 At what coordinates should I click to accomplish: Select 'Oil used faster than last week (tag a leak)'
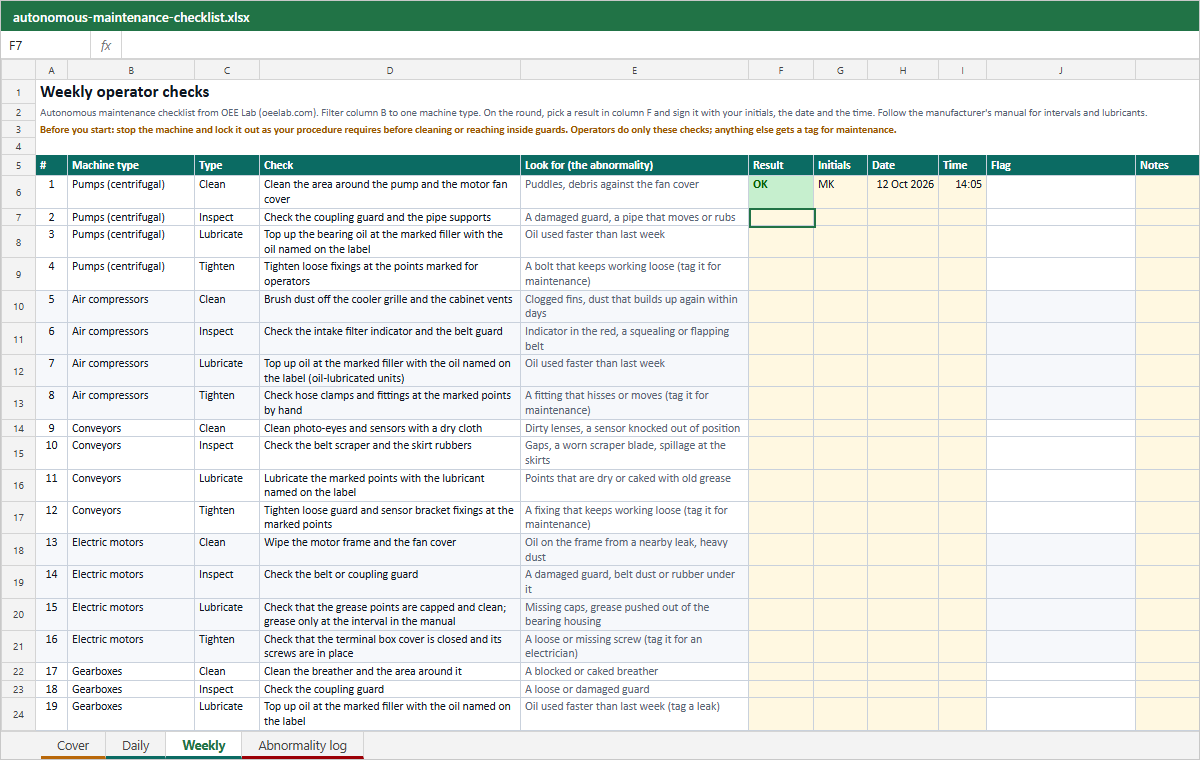(x=635, y=714)
